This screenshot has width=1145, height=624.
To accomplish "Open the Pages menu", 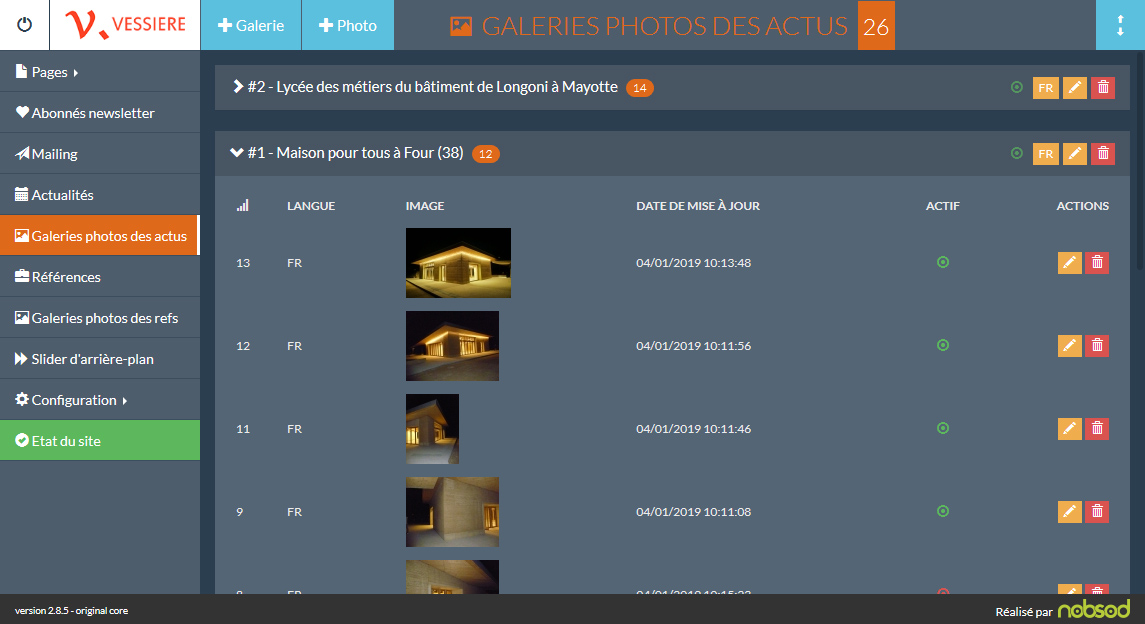I will (99, 72).
